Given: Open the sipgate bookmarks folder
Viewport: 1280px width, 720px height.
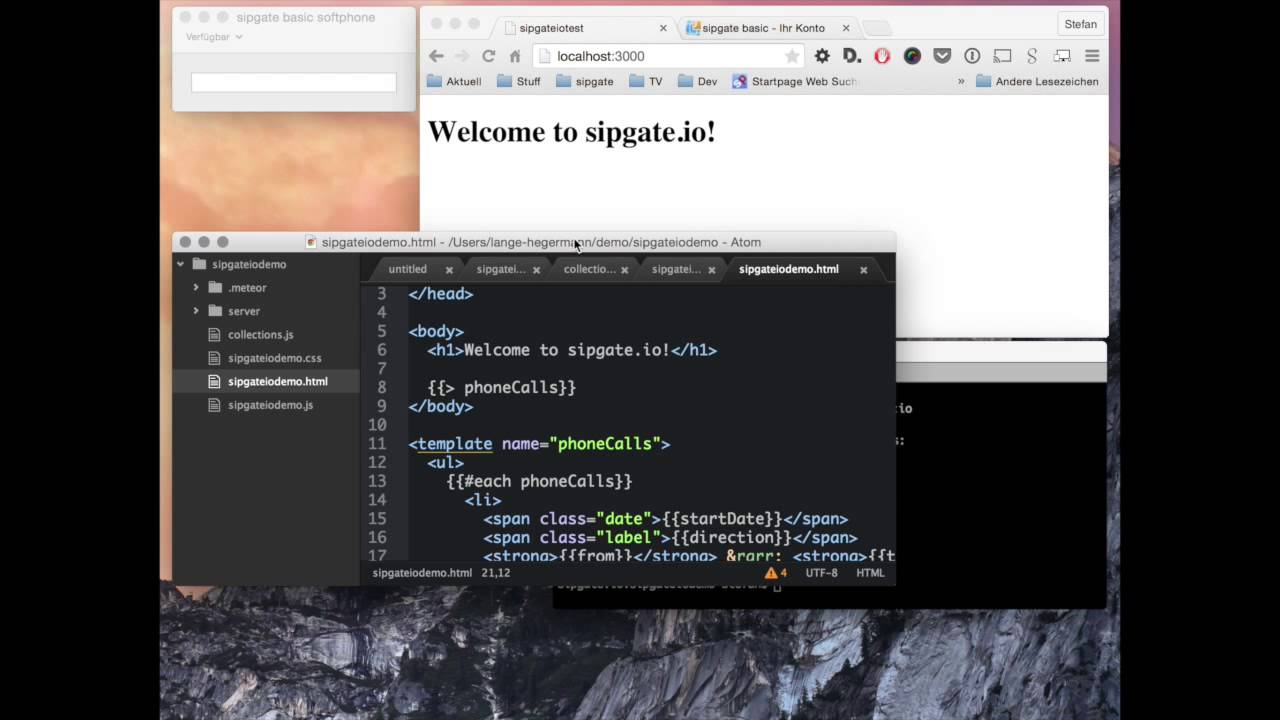Looking at the screenshot, I should 585,82.
